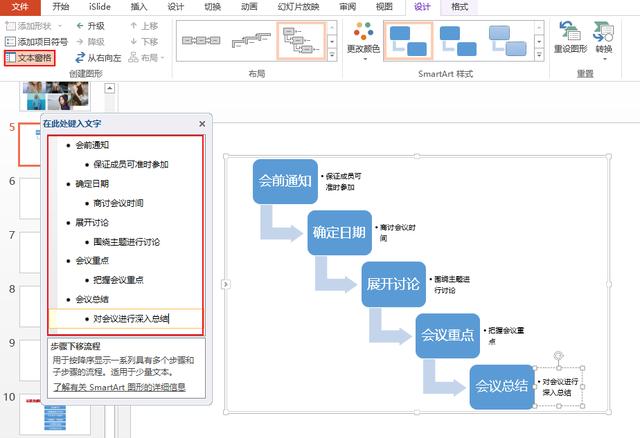Image resolution: width=640 pixels, height=438 pixels.
Task: Click 升级 promote button
Action: [x=91, y=26]
